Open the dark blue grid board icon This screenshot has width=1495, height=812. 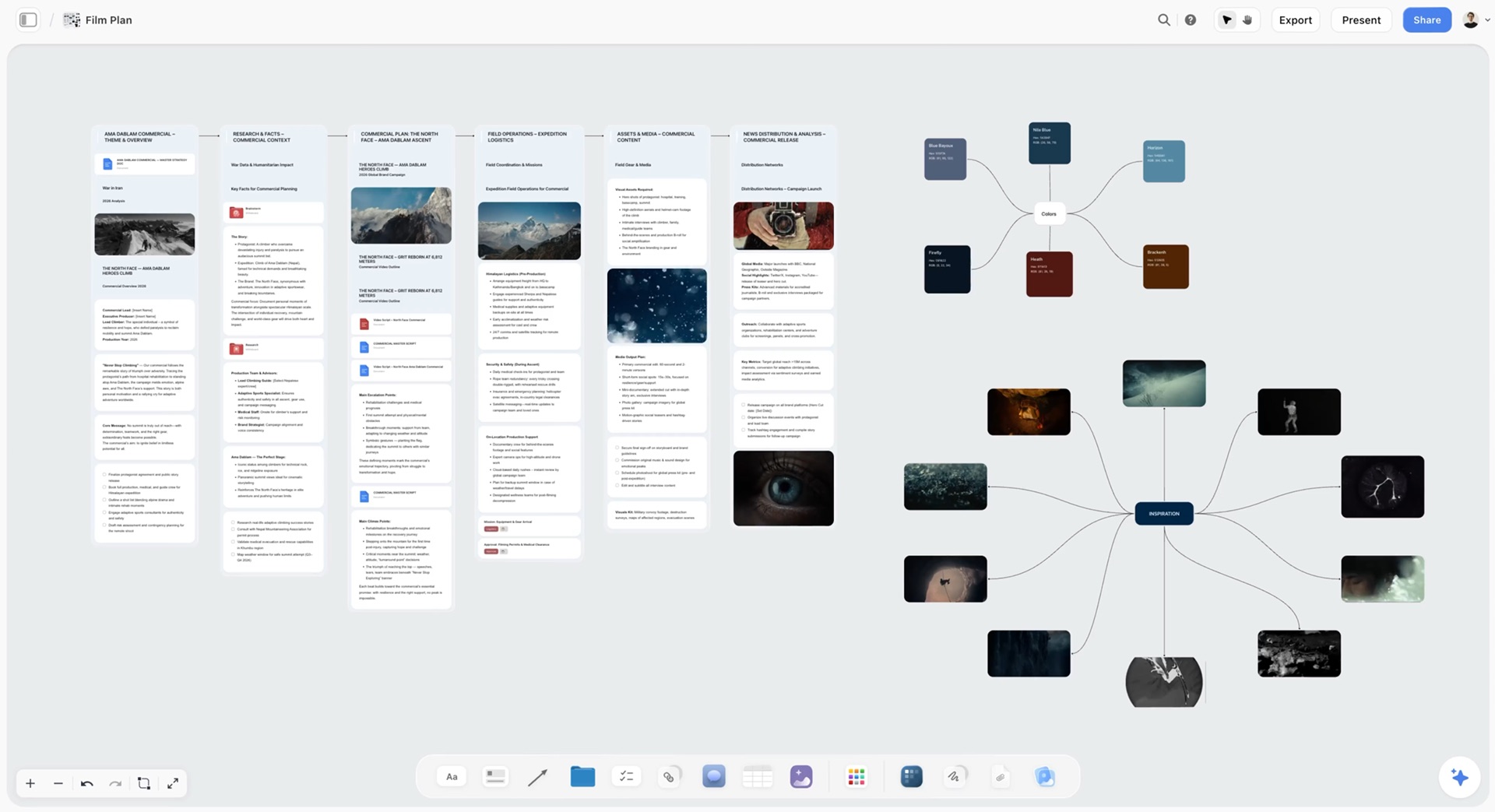pos(912,776)
